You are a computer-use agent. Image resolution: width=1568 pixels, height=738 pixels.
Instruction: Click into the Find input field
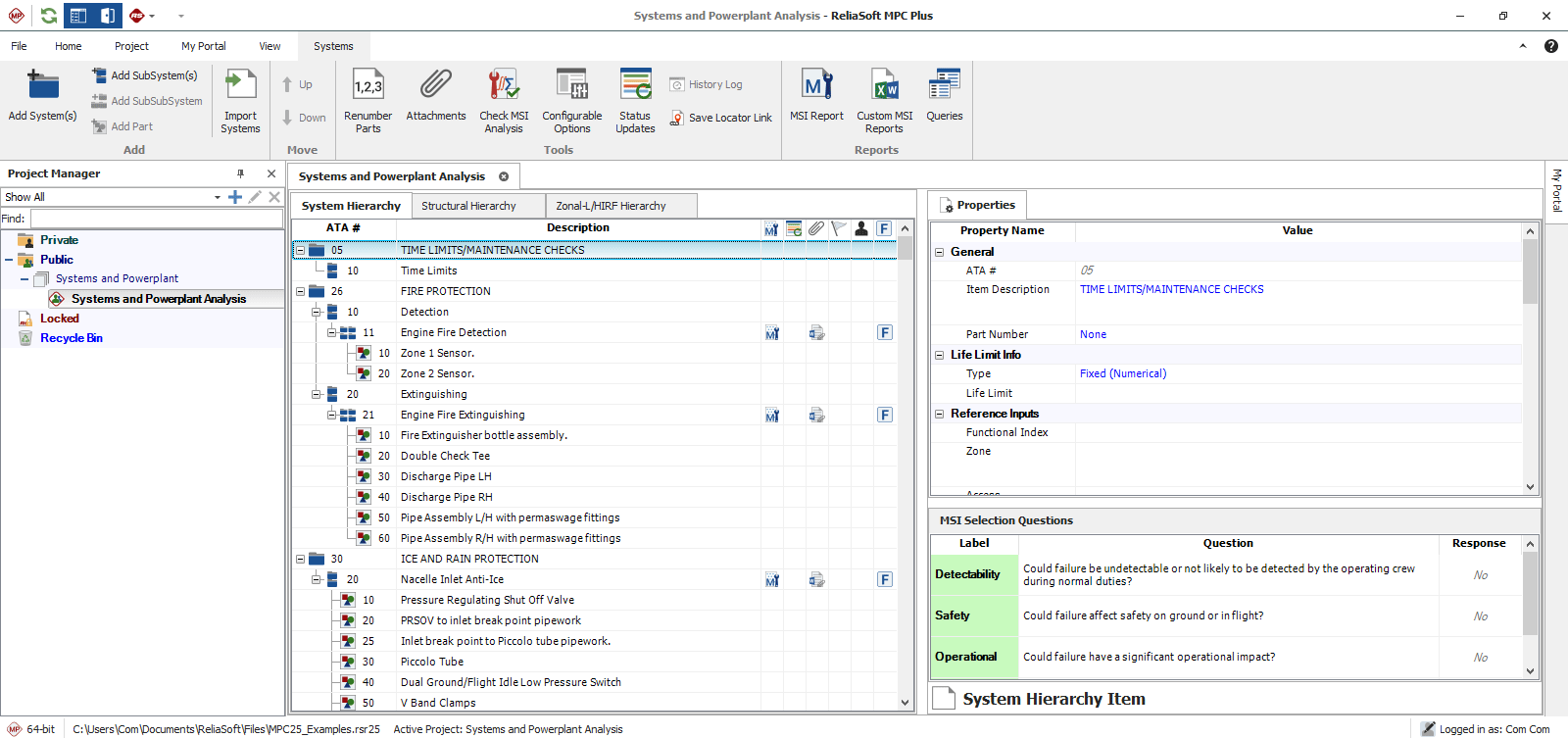coord(157,219)
